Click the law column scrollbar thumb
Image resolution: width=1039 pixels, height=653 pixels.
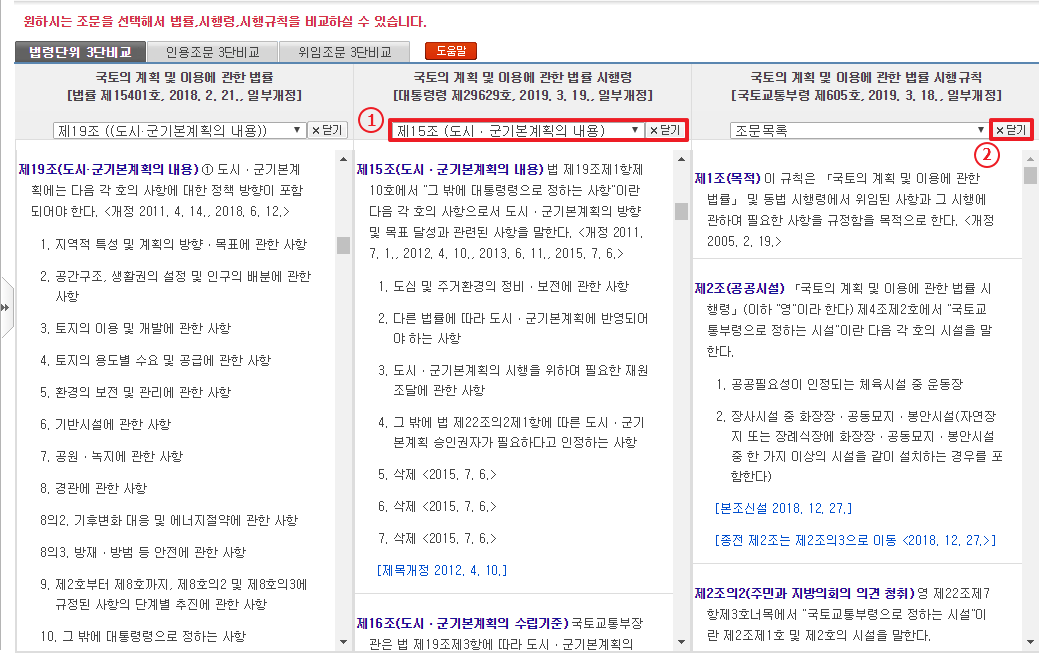[x=343, y=245]
